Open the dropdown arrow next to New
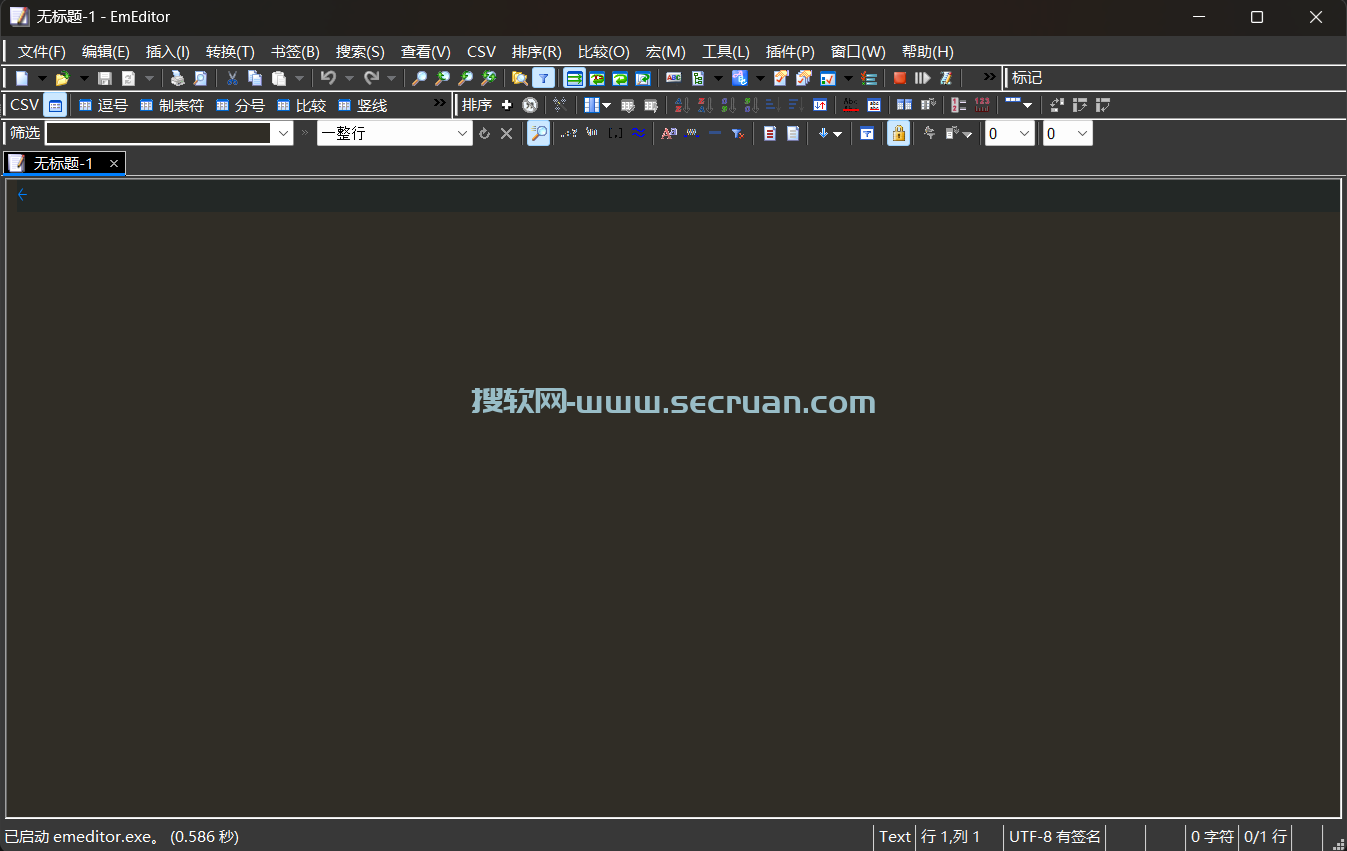 click(x=42, y=78)
